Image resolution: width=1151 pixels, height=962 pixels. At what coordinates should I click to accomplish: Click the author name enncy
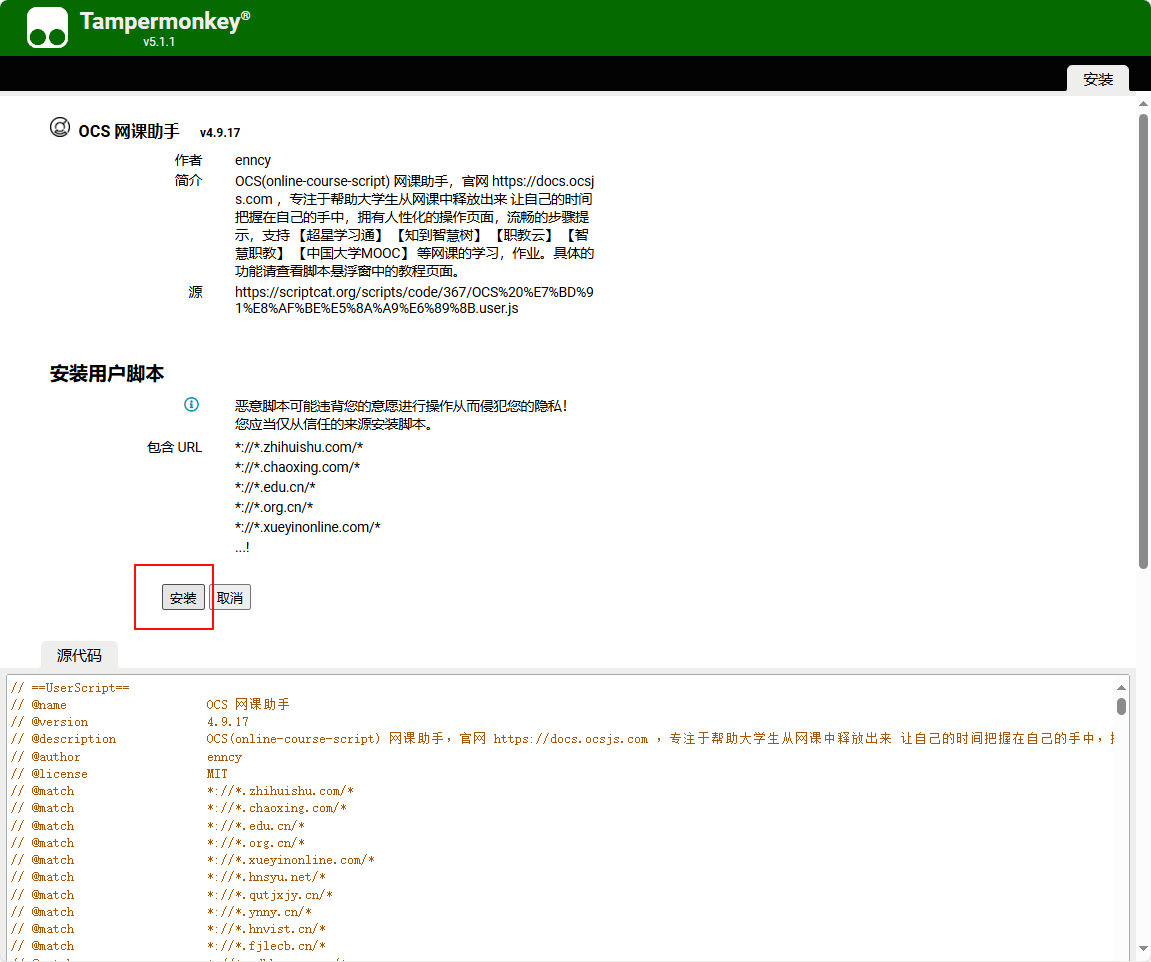pos(253,160)
